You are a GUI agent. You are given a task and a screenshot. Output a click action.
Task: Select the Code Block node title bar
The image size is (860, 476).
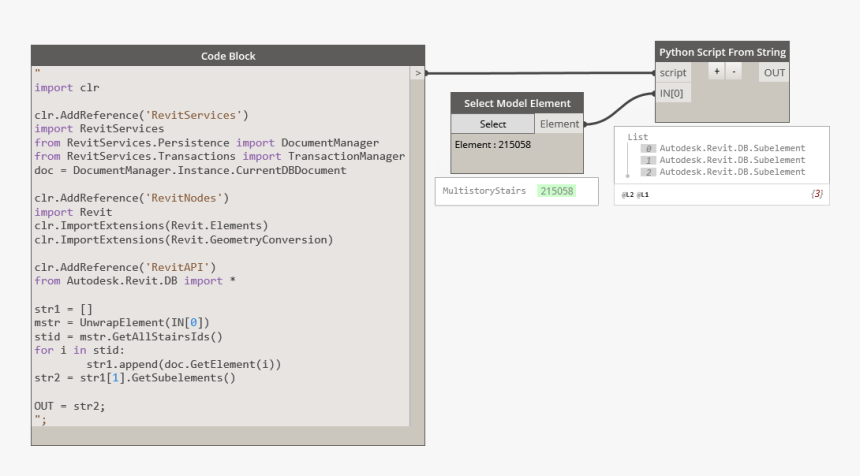228,56
